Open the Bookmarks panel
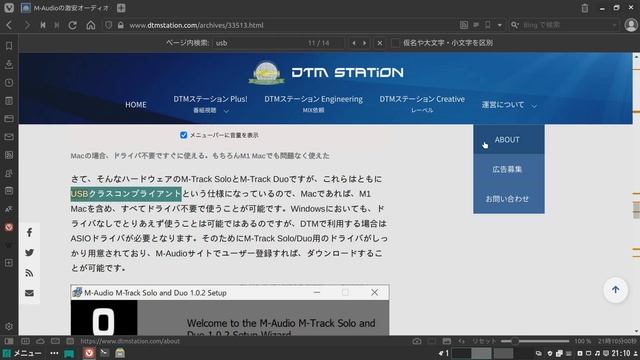Image resolution: width=640 pixels, height=360 pixels. [9, 46]
